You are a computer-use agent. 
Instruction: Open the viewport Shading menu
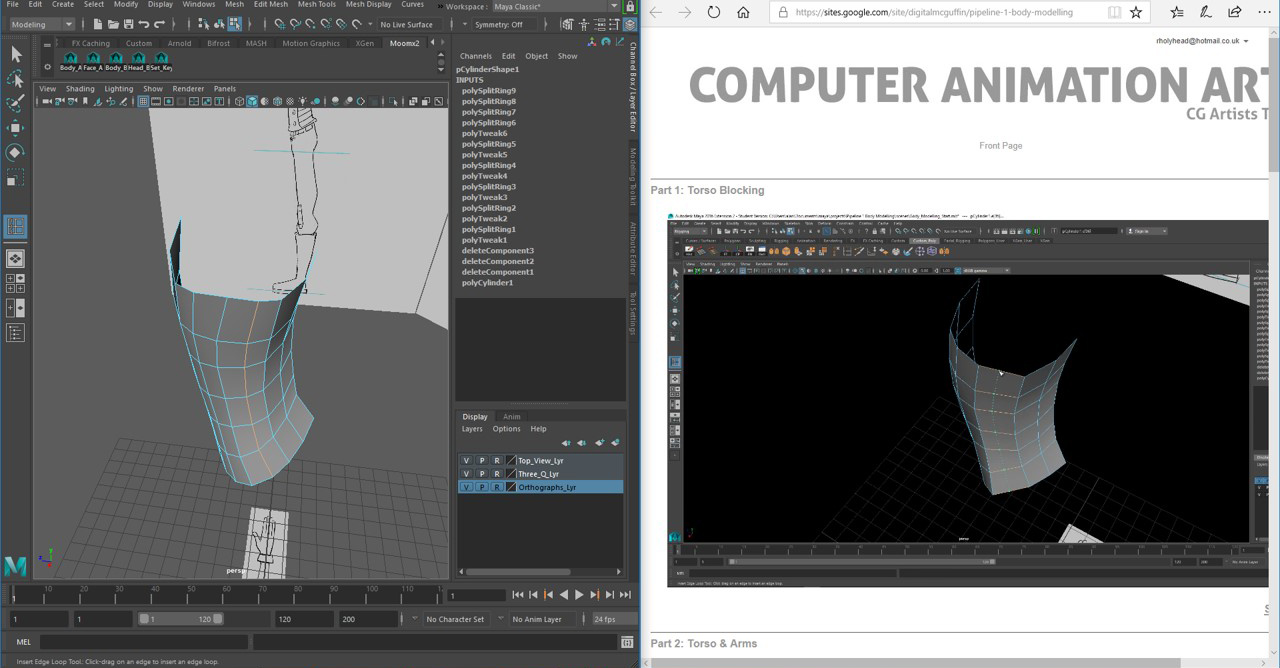[x=80, y=89]
